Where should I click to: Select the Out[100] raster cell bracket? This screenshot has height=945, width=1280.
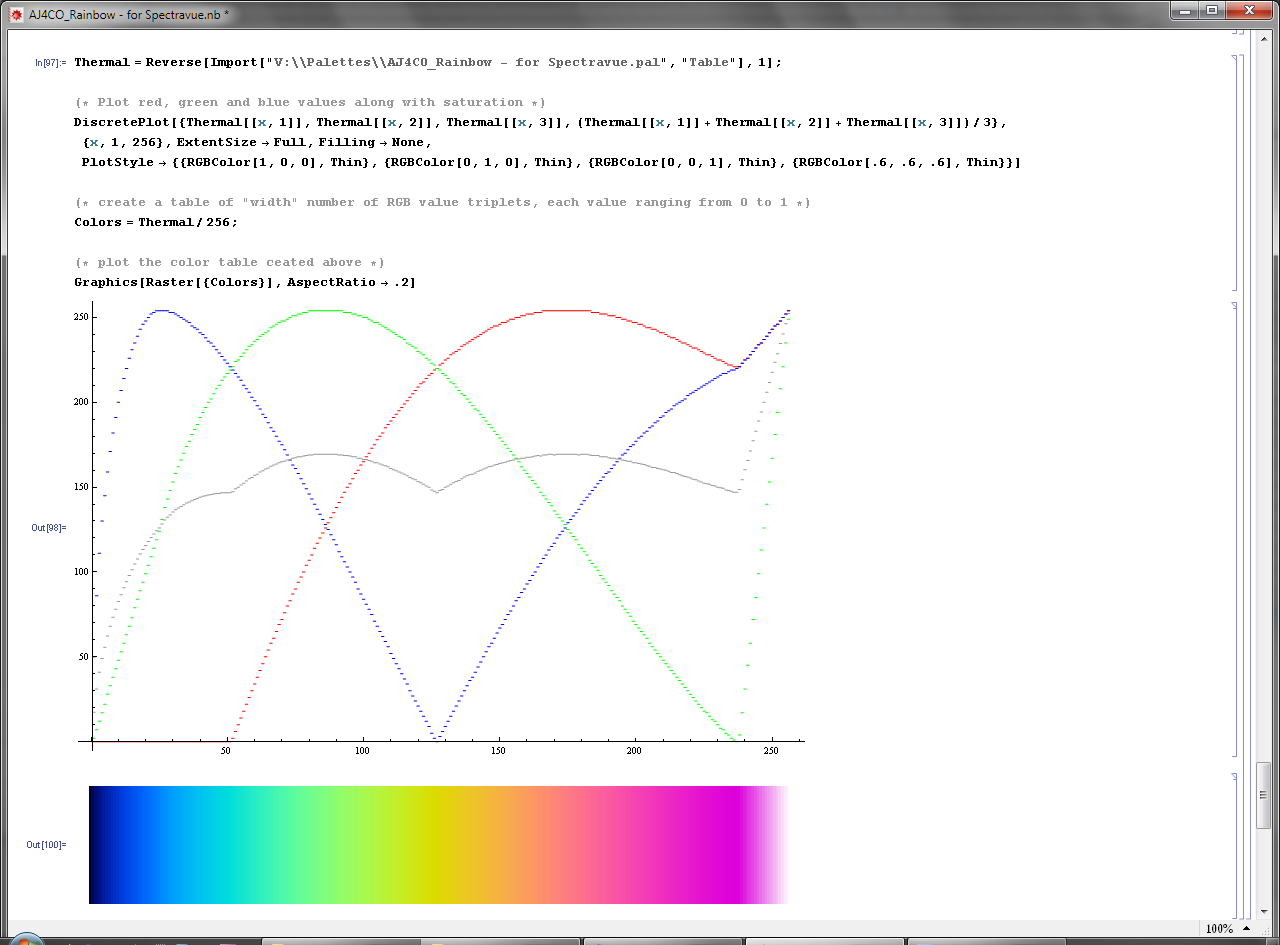1234,845
